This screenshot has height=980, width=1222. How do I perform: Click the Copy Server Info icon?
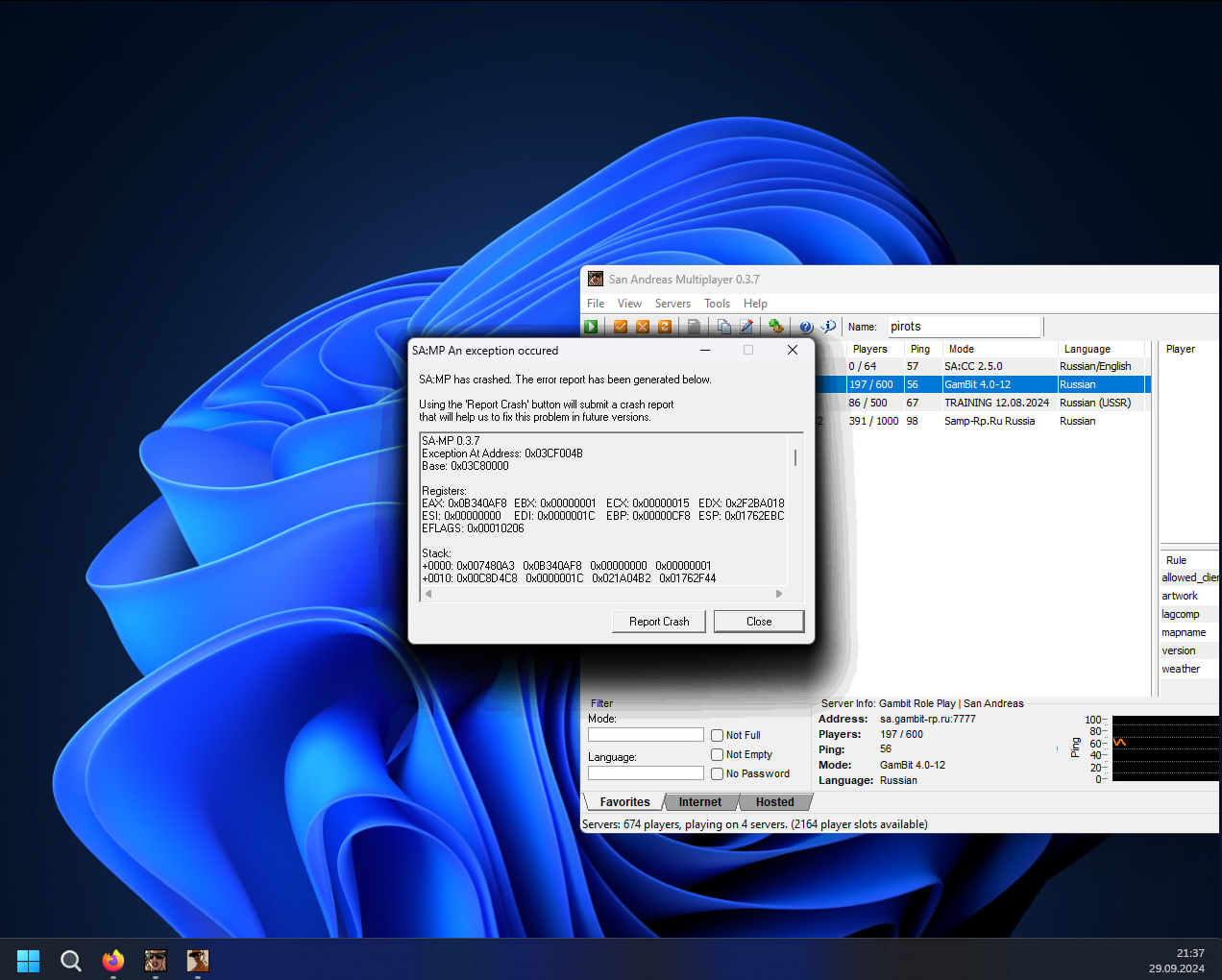point(723,327)
